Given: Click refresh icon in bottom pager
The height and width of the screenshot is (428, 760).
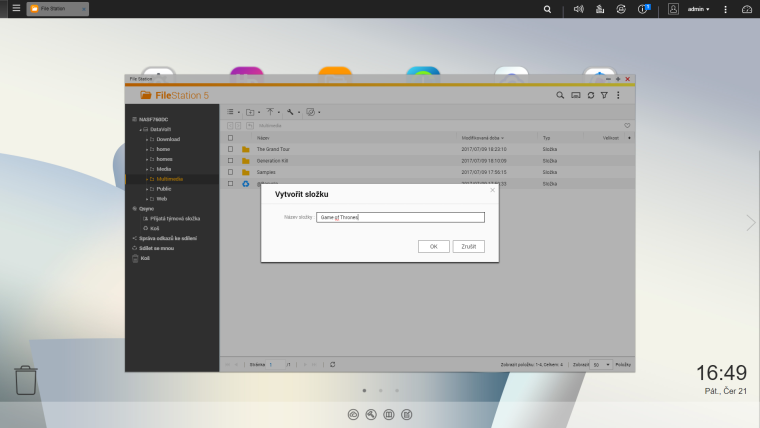Looking at the screenshot, I should pos(332,365).
